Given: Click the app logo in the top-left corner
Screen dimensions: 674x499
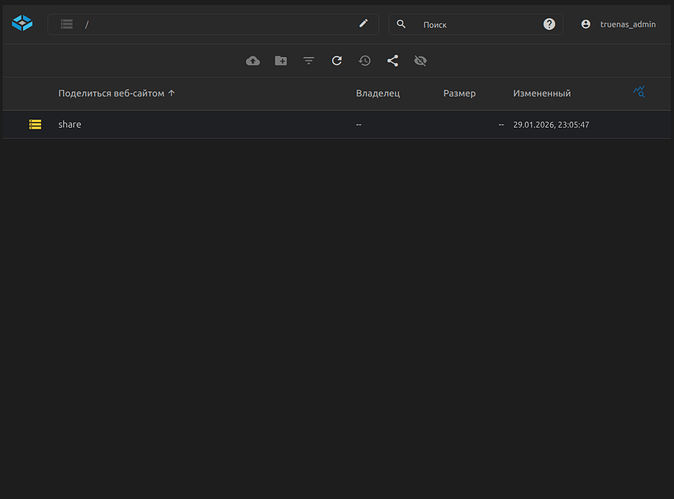Looking at the screenshot, I should pyautogui.click(x=22, y=24).
